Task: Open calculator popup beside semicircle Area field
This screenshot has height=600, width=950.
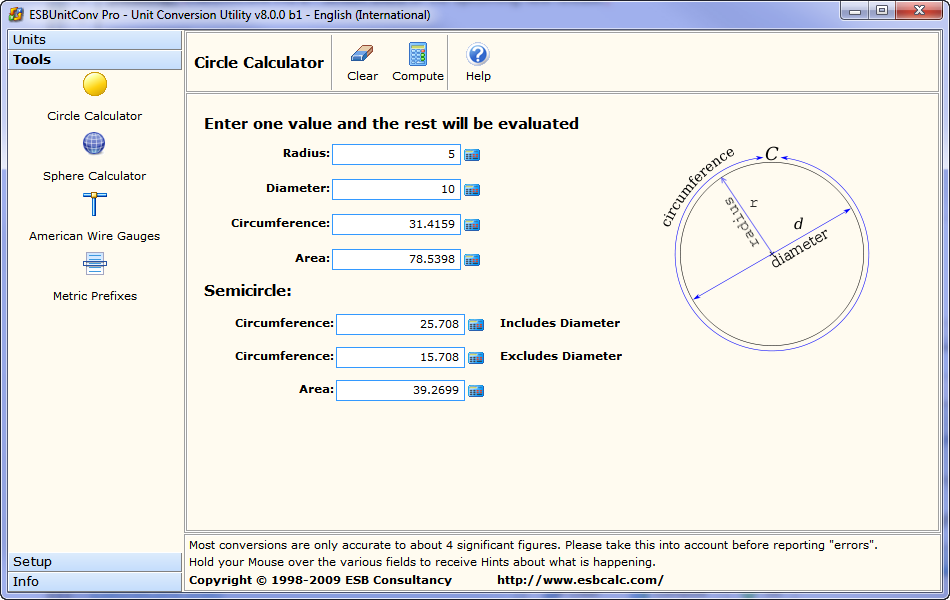Action: point(476,391)
